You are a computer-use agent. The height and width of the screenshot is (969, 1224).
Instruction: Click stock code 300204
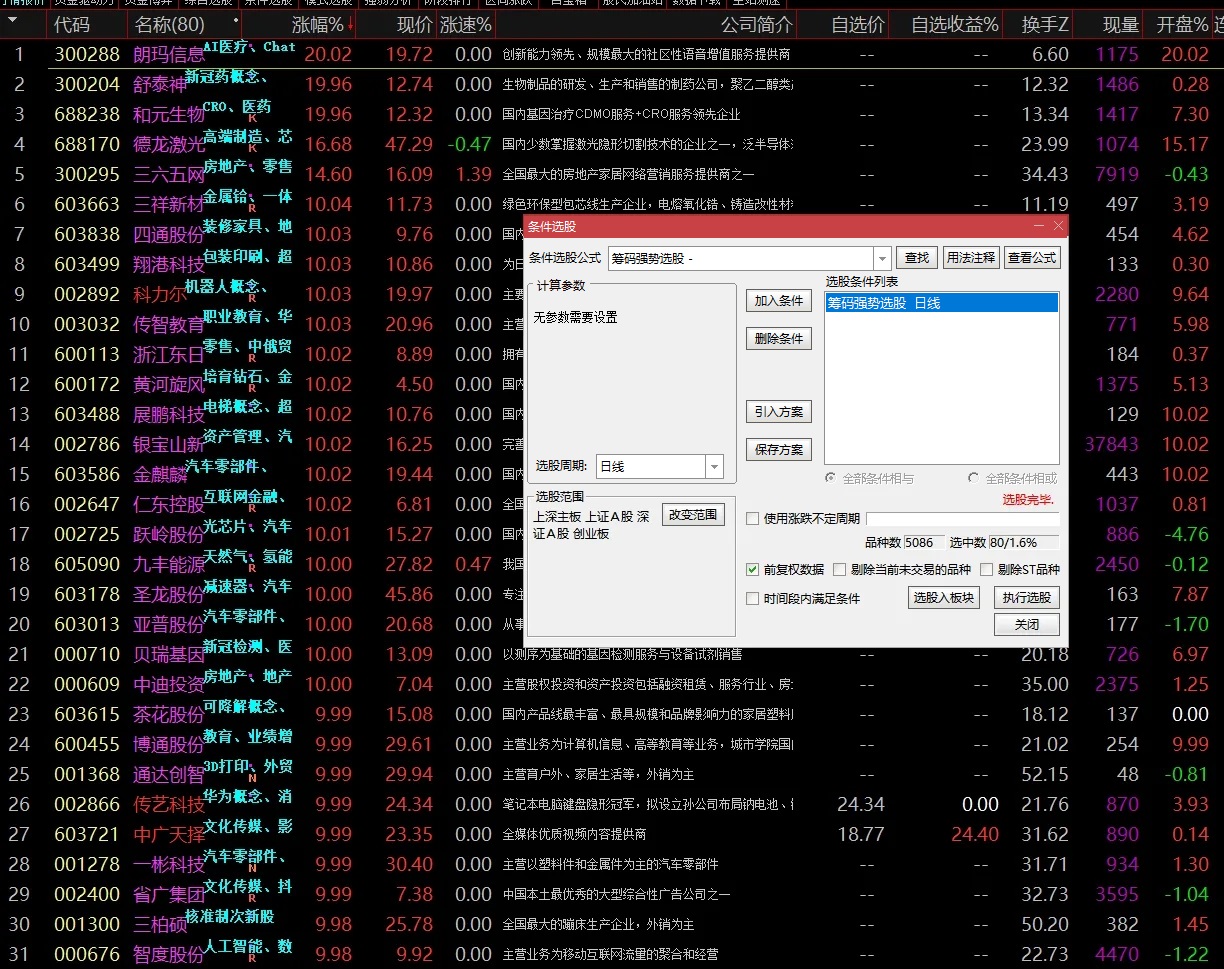tap(87, 84)
